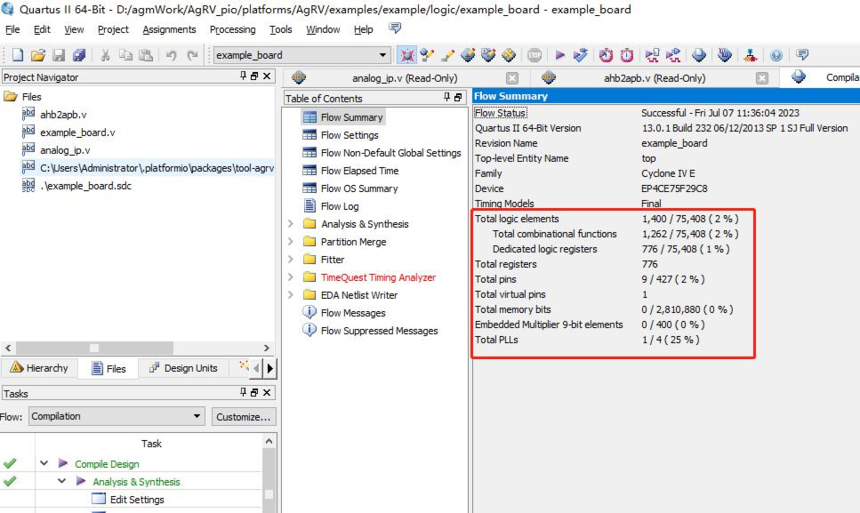Close the analog_ip.v tab
The height and width of the screenshot is (513, 860).
coord(512,78)
